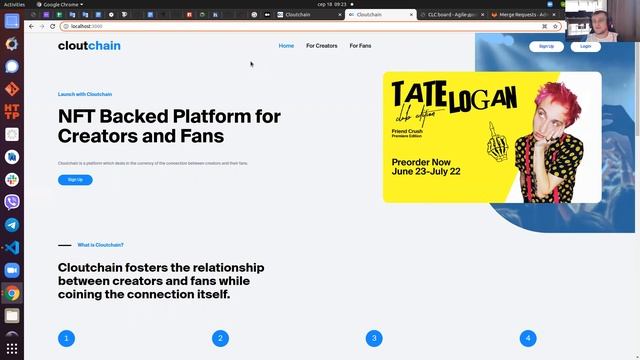Close the Merge Requests tab
Image resolution: width=640 pixels, height=360 pixels.
(554, 15)
